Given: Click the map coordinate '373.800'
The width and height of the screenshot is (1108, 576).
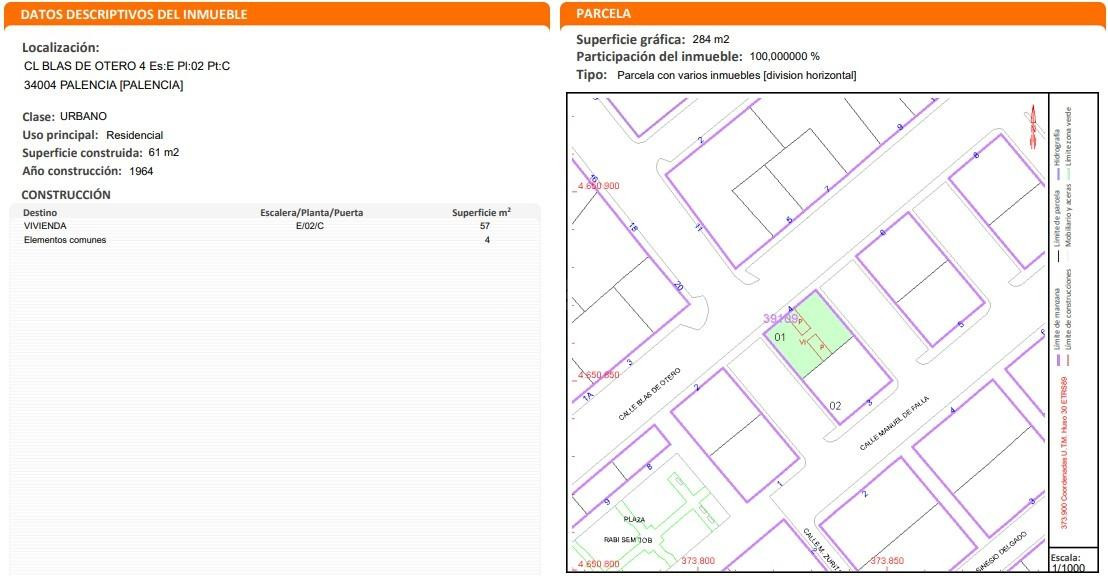Looking at the screenshot, I should tap(698, 560).
